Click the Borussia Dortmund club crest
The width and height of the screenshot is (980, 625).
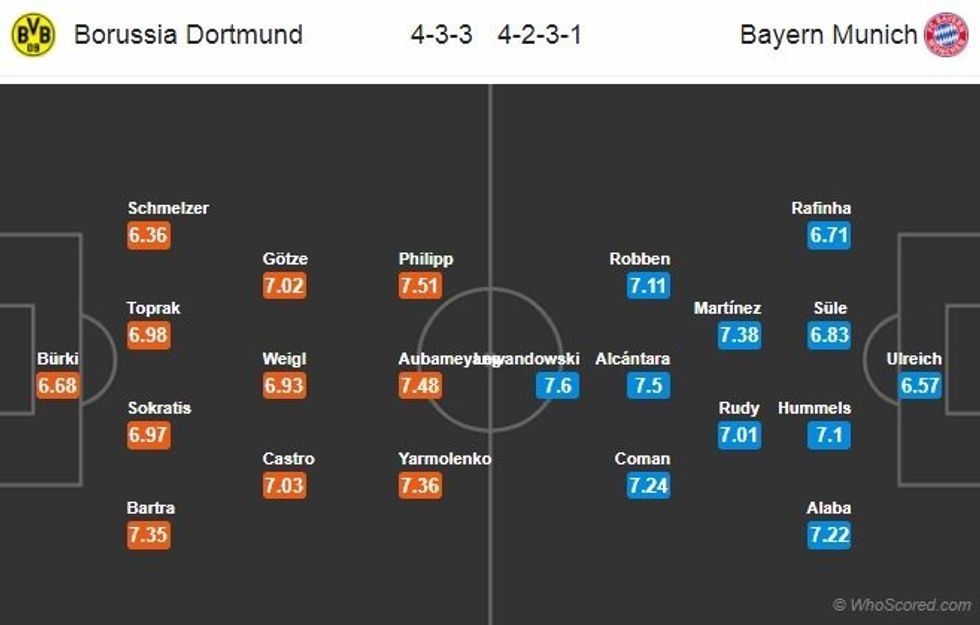(34, 35)
